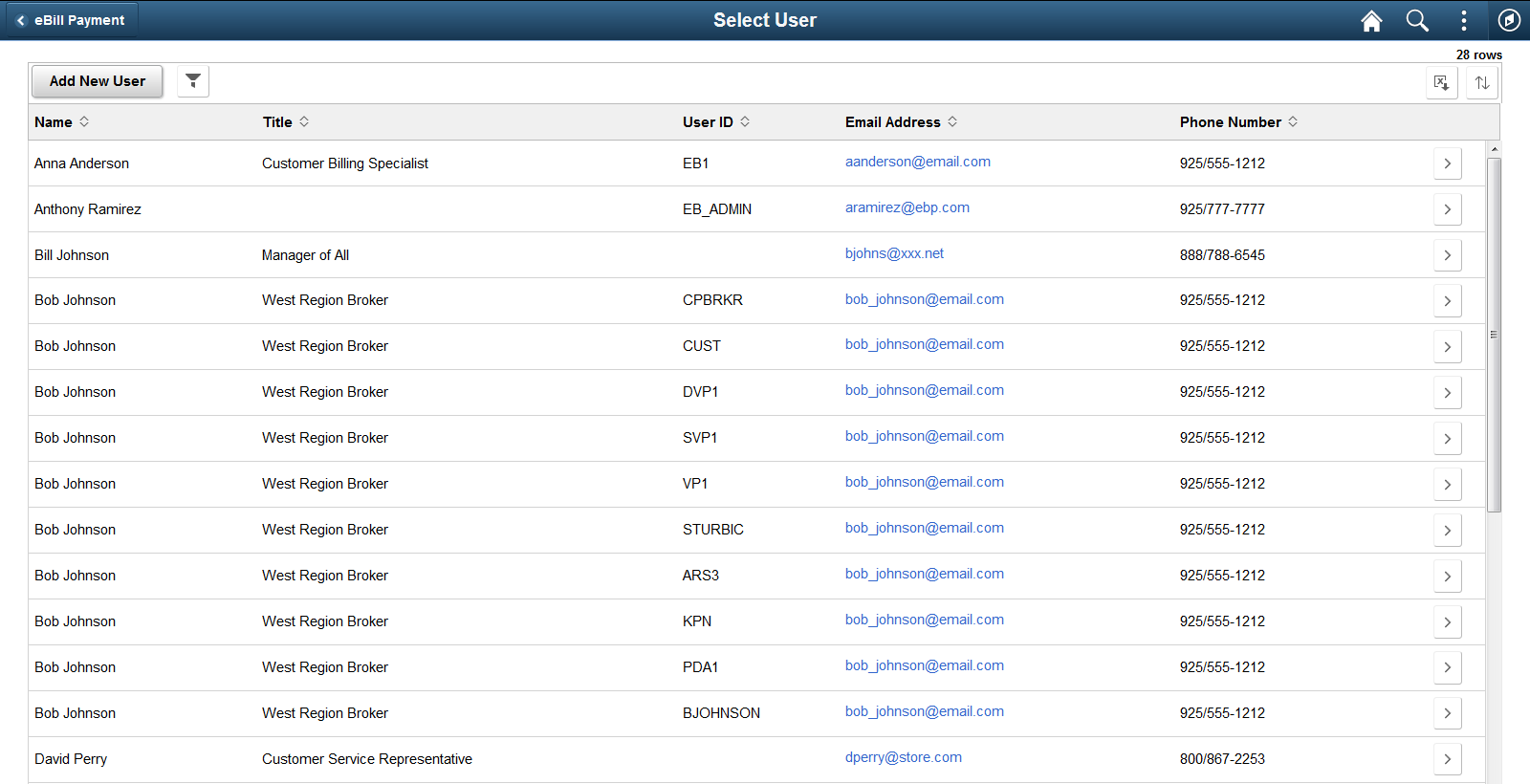
Task: Open Anna Anderson's row chevron
Action: (x=1448, y=163)
